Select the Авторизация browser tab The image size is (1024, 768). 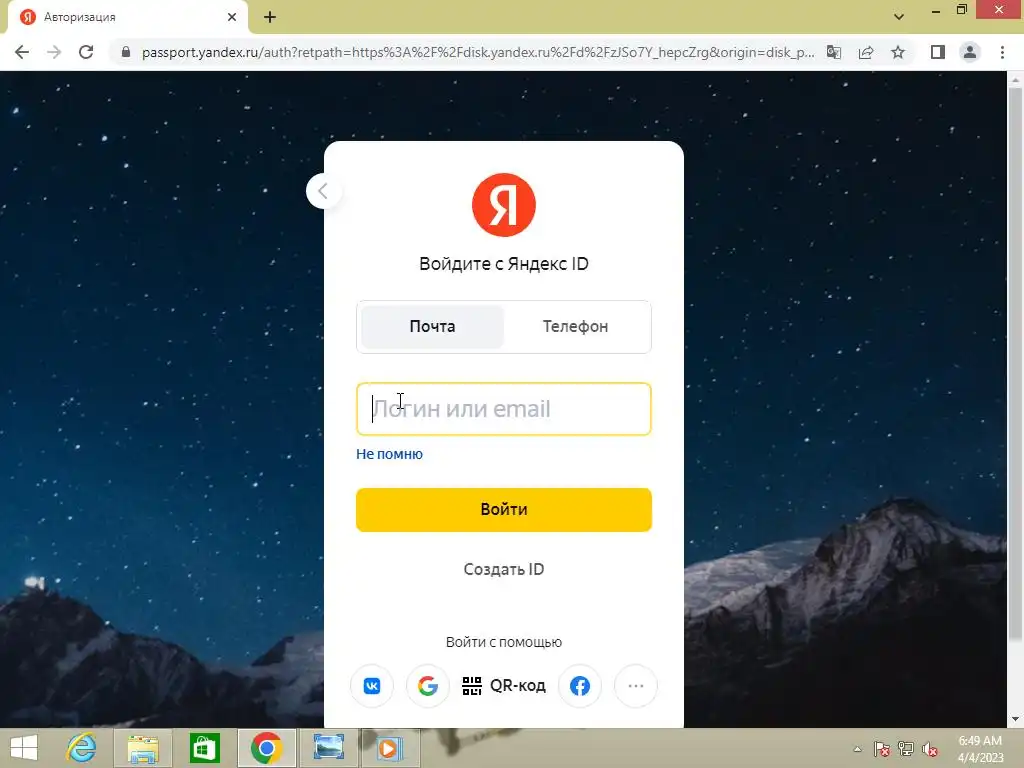pos(127,17)
